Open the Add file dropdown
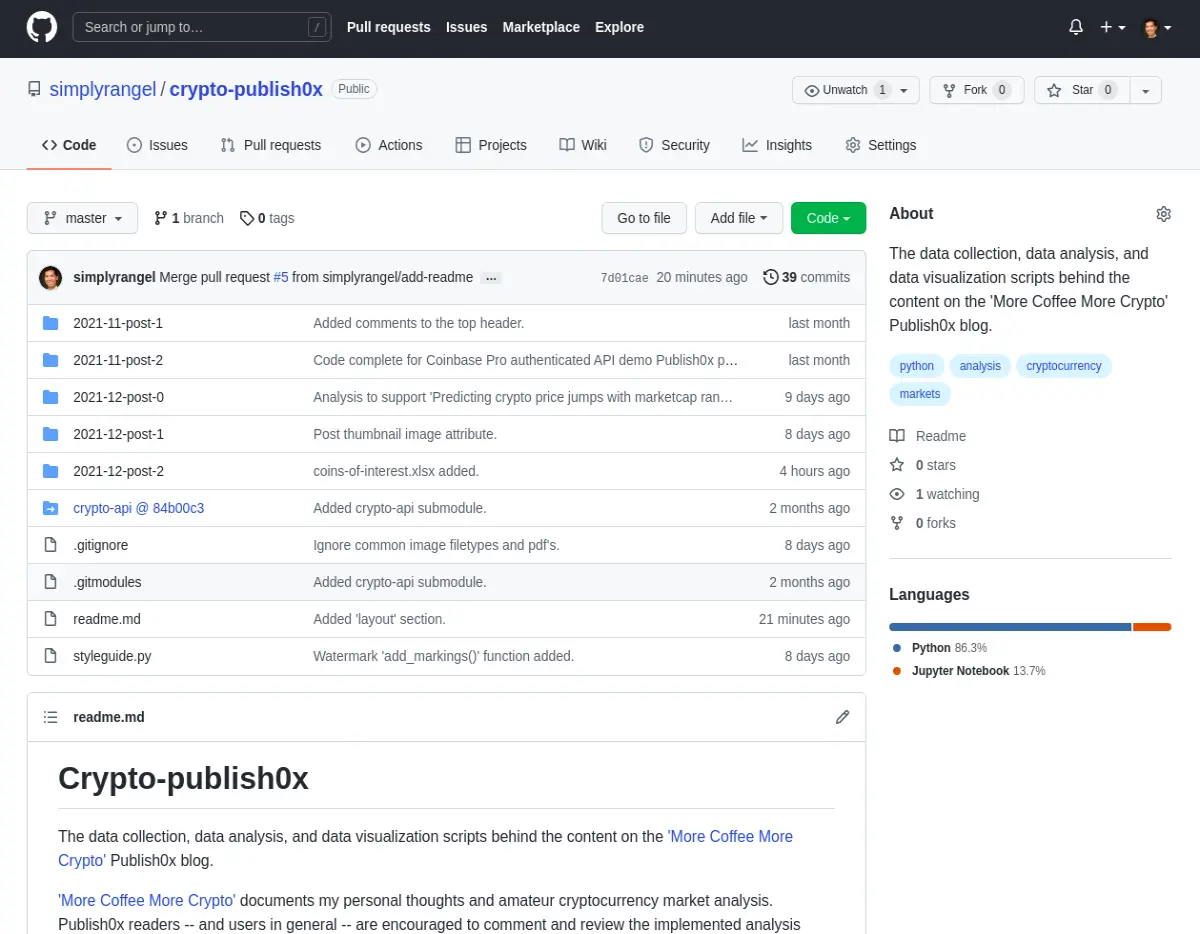Viewport: 1200px width, 934px height. (739, 218)
